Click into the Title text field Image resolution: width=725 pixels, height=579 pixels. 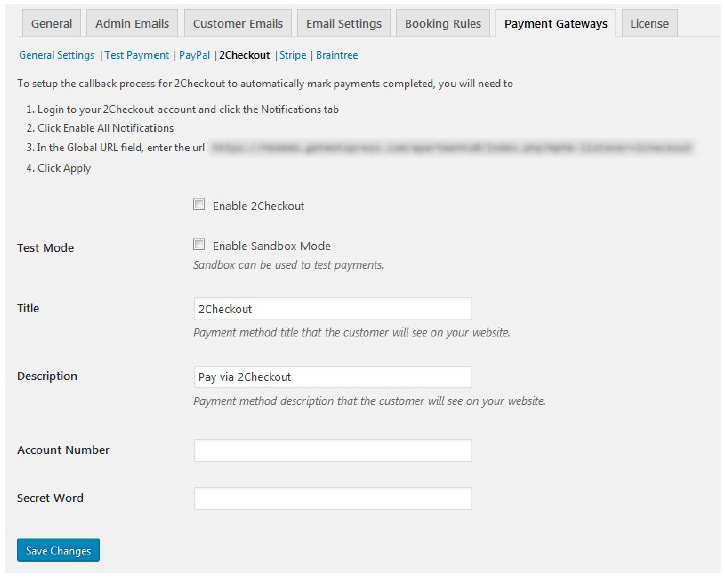[332, 309]
